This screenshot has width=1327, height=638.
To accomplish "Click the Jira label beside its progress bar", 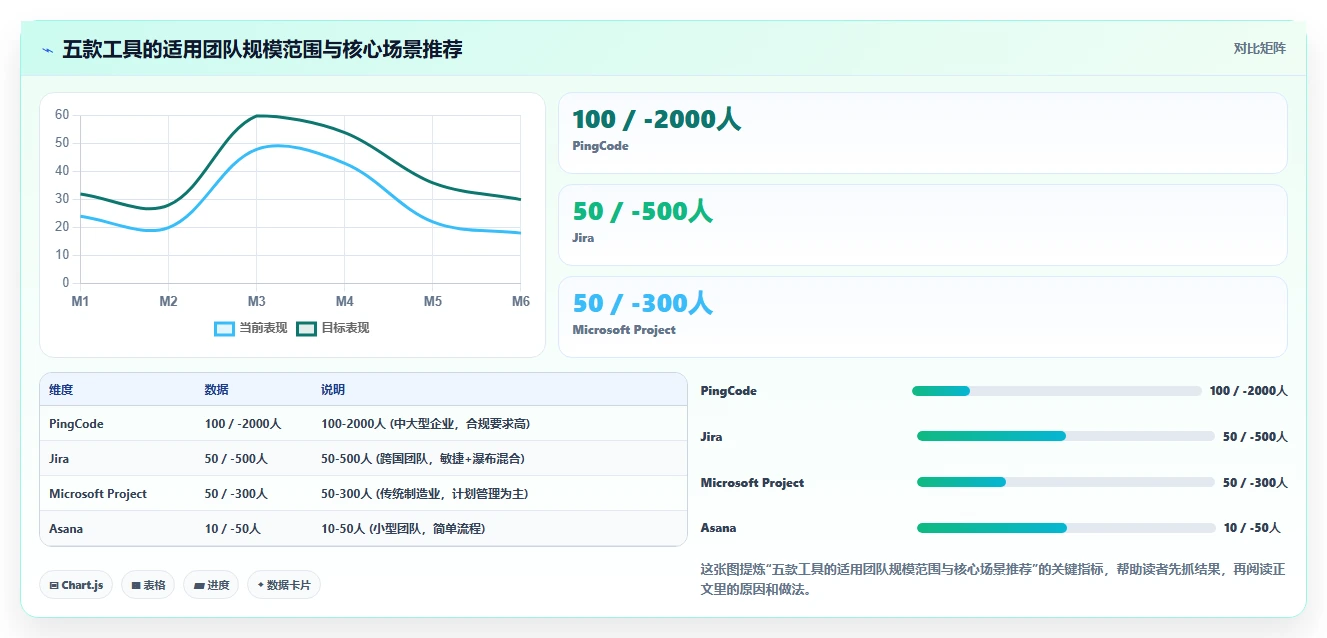I will click(712, 437).
